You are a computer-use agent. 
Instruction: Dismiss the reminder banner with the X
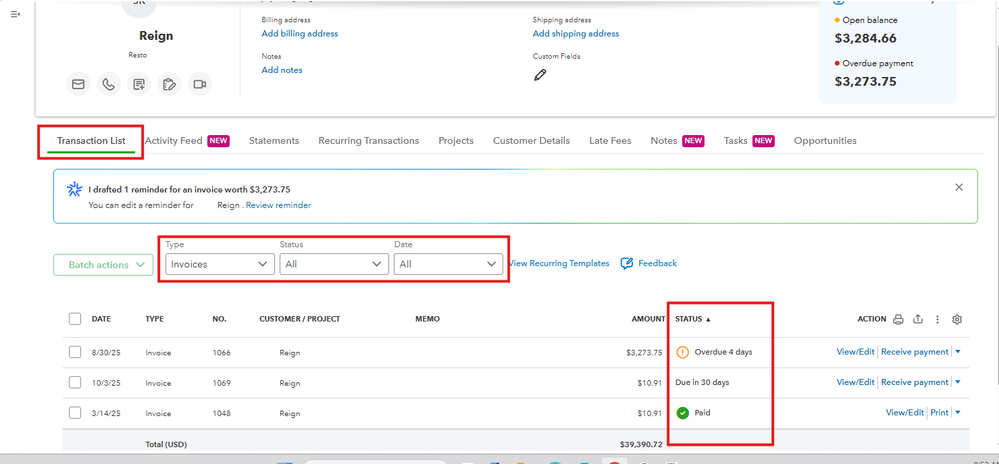click(x=959, y=187)
